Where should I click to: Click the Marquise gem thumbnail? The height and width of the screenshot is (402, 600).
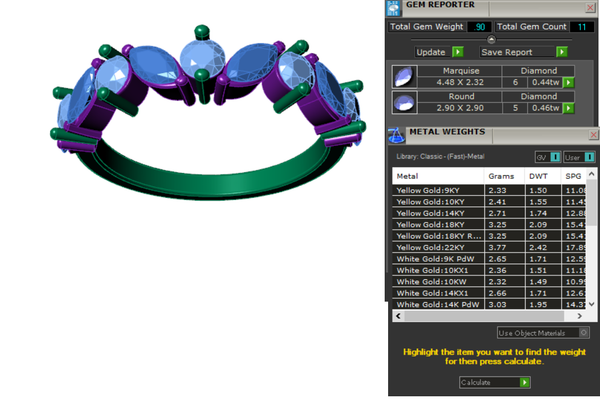(x=404, y=76)
